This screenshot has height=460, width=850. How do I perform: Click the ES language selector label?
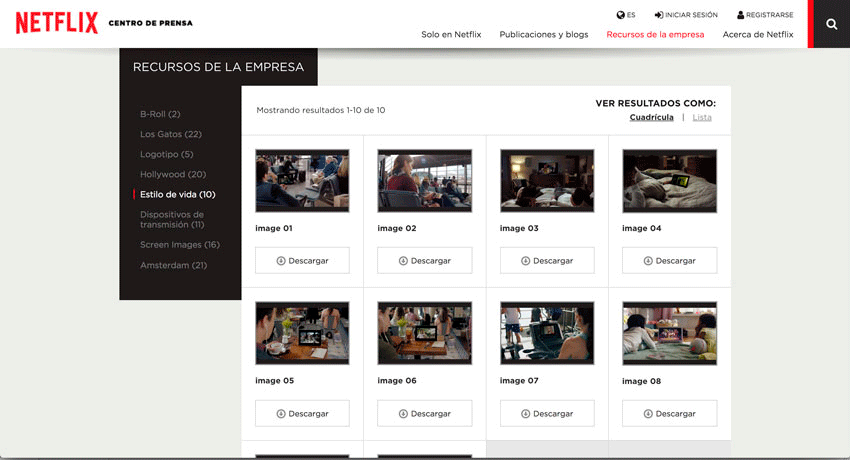(x=631, y=15)
